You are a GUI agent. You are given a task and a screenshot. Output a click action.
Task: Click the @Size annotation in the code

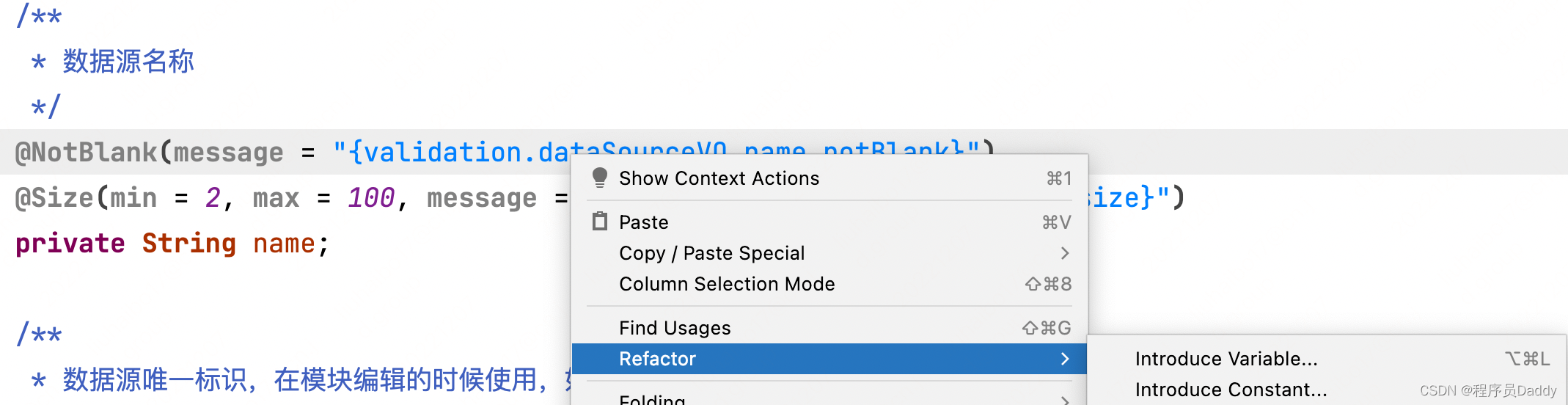[x=54, y=198]
